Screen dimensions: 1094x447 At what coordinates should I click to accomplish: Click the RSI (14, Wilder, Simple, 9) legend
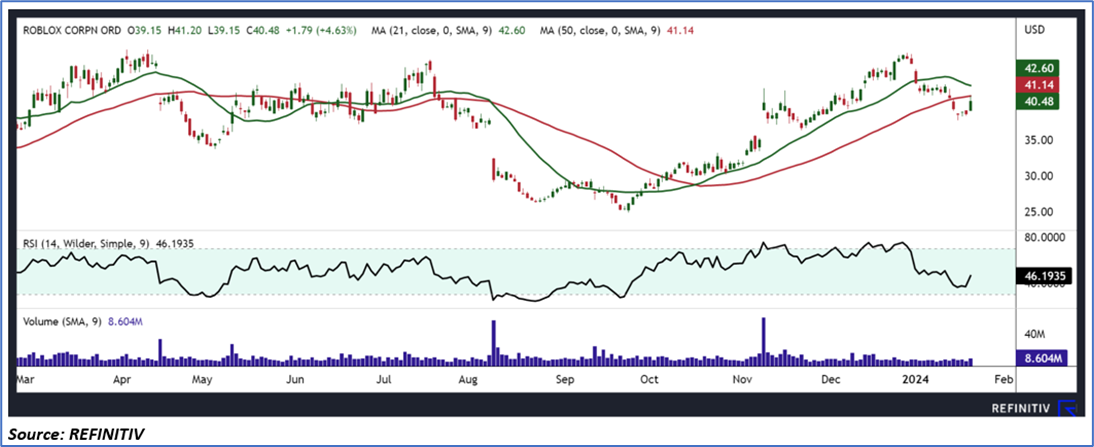point(86,243)
